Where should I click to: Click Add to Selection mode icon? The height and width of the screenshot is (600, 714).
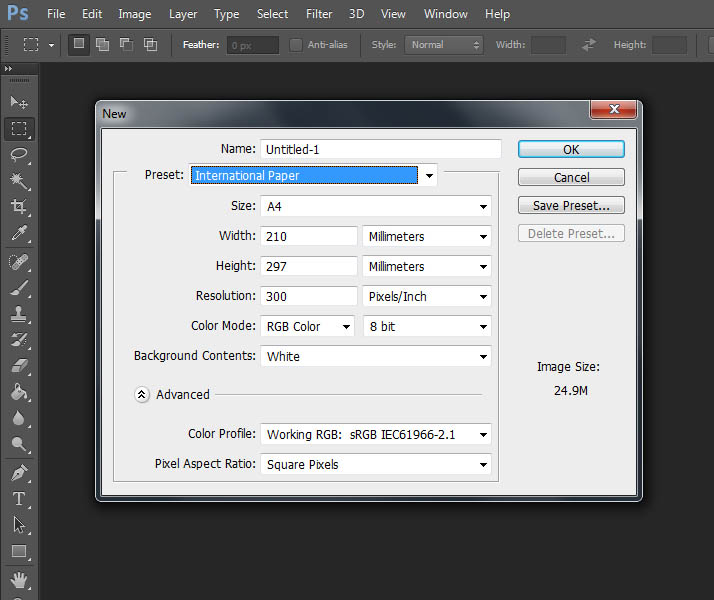pyautogui.click(x=102, y=44)
